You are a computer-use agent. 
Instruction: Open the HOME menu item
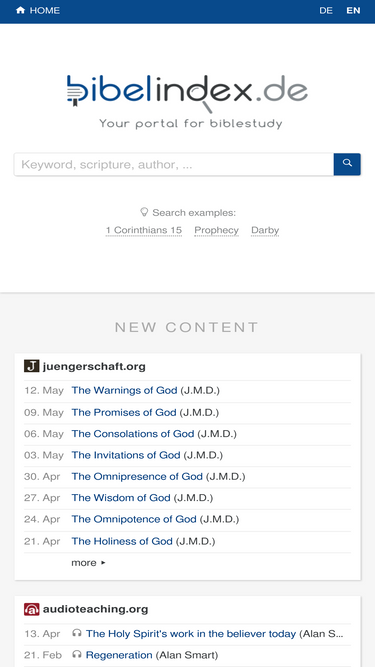[38, 11]
